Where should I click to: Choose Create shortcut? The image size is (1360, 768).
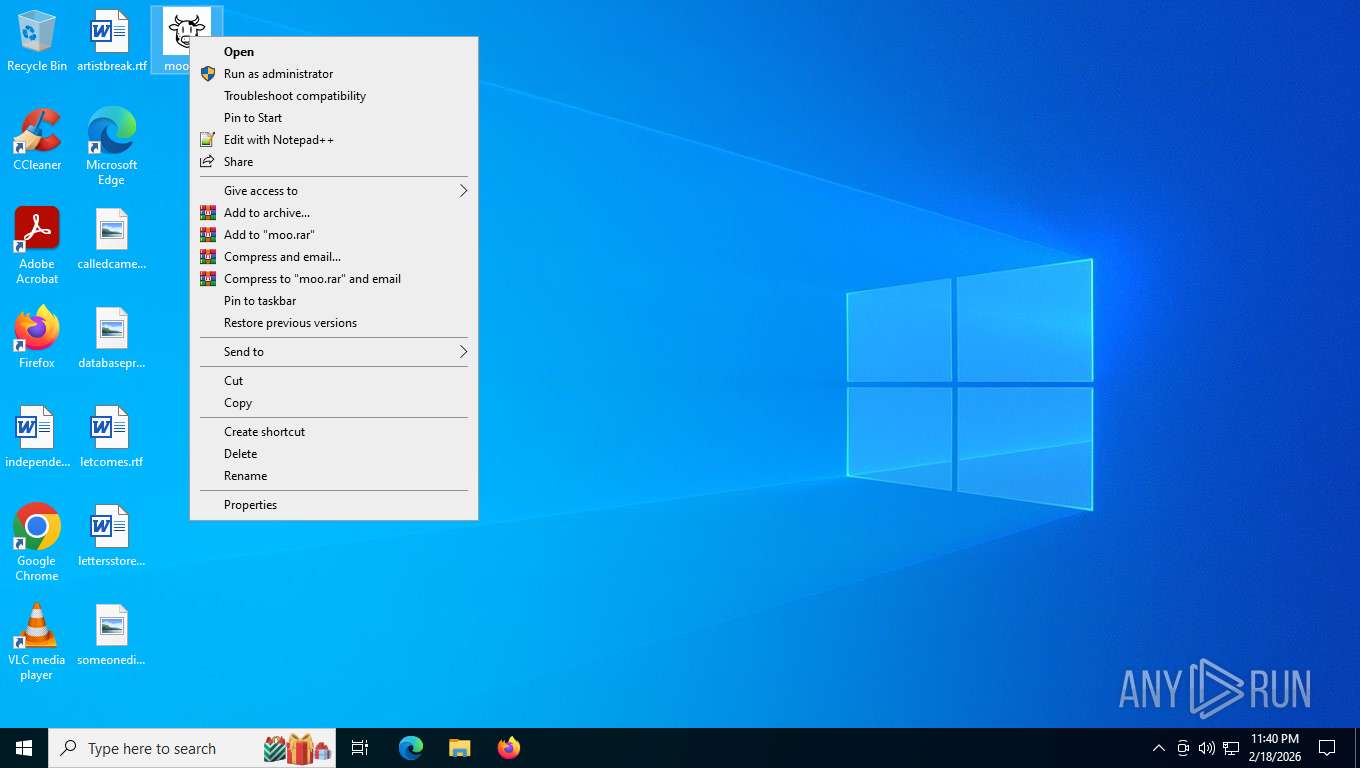click(x=334, y=432)
